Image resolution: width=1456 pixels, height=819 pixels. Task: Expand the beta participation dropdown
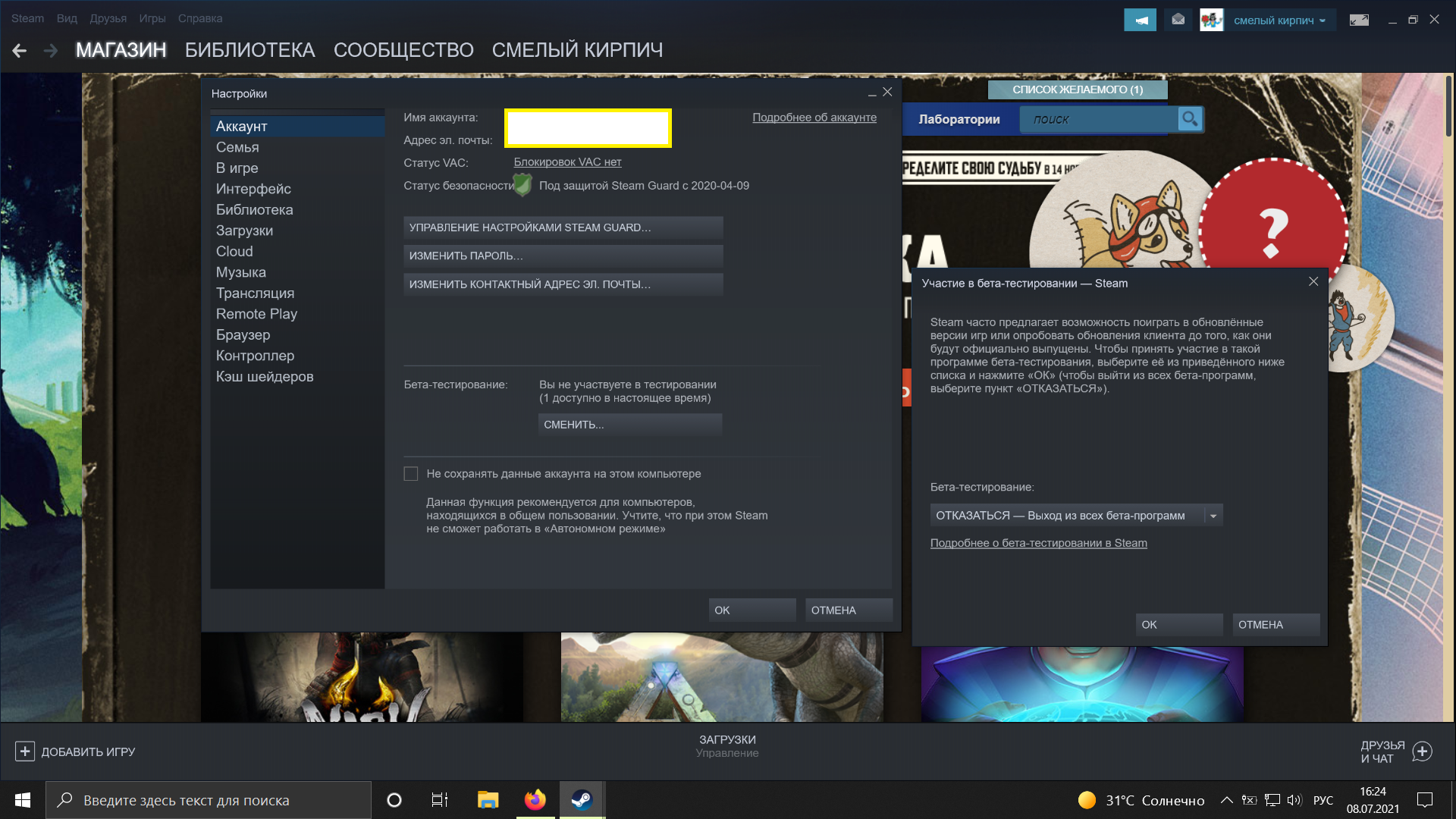point(1213,516)
